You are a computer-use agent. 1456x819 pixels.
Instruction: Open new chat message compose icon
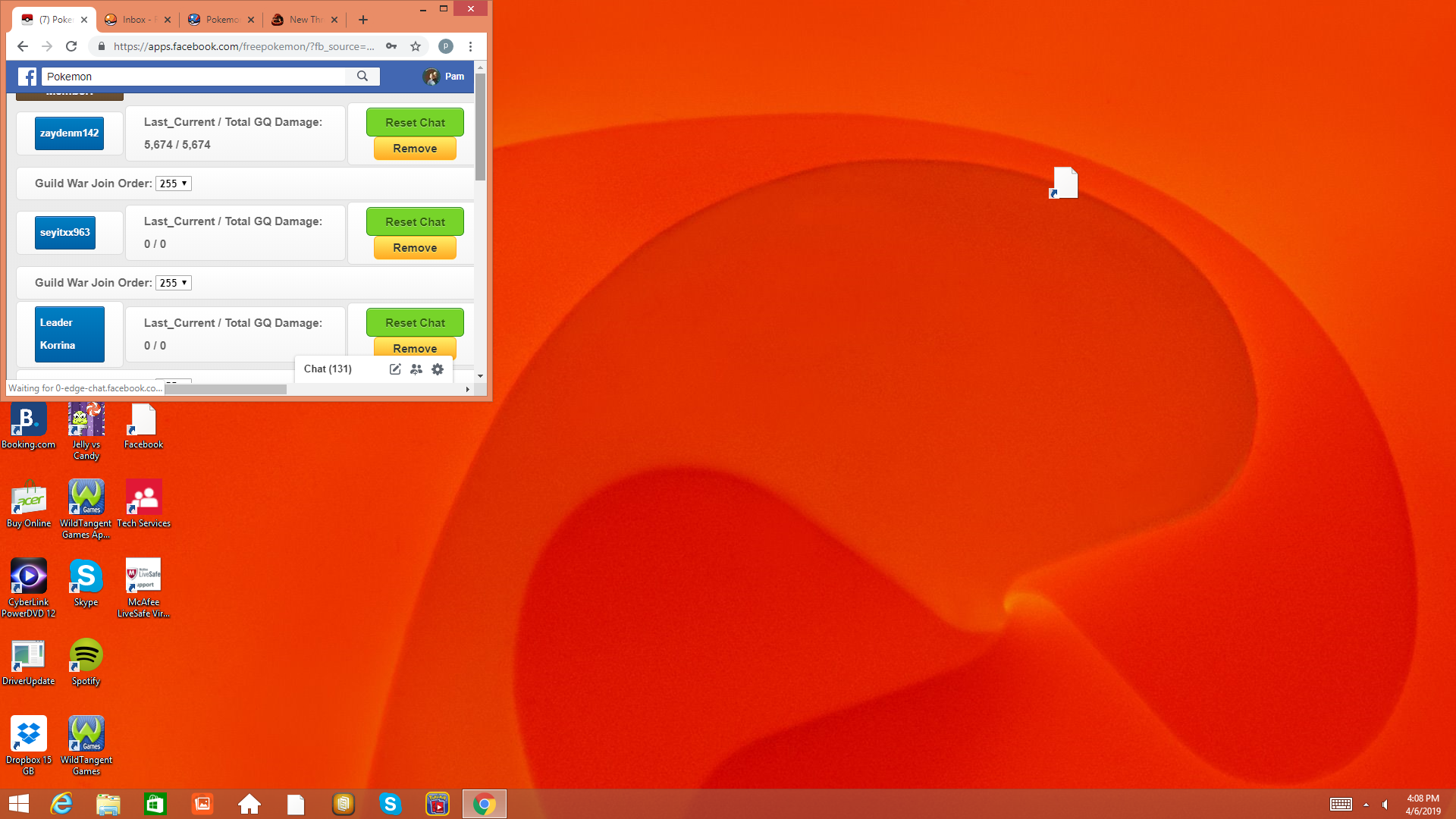395,369
